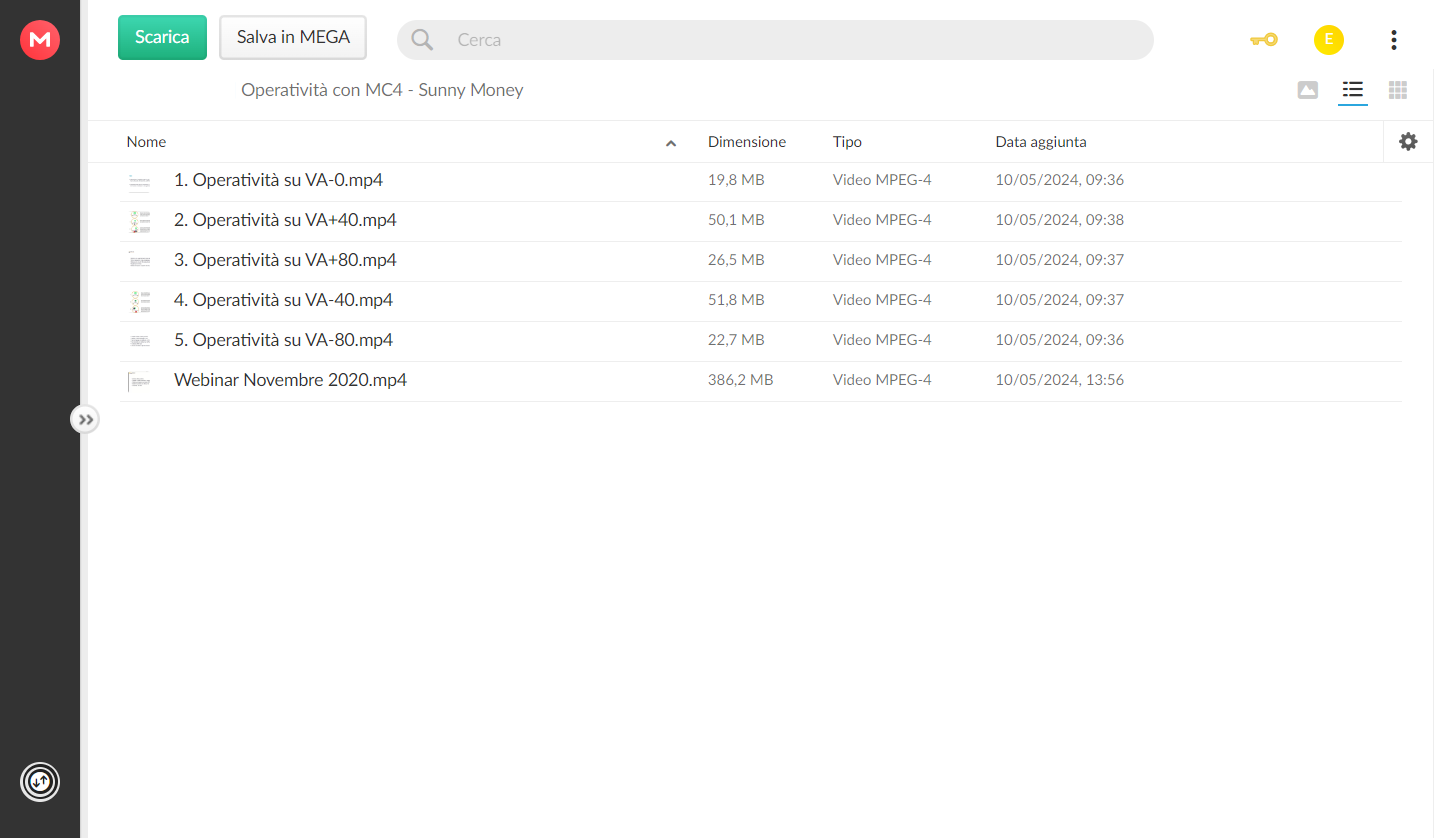Click the 26,5 MB size cell
The image size is (1434, 838).
[x=736, y=260]
